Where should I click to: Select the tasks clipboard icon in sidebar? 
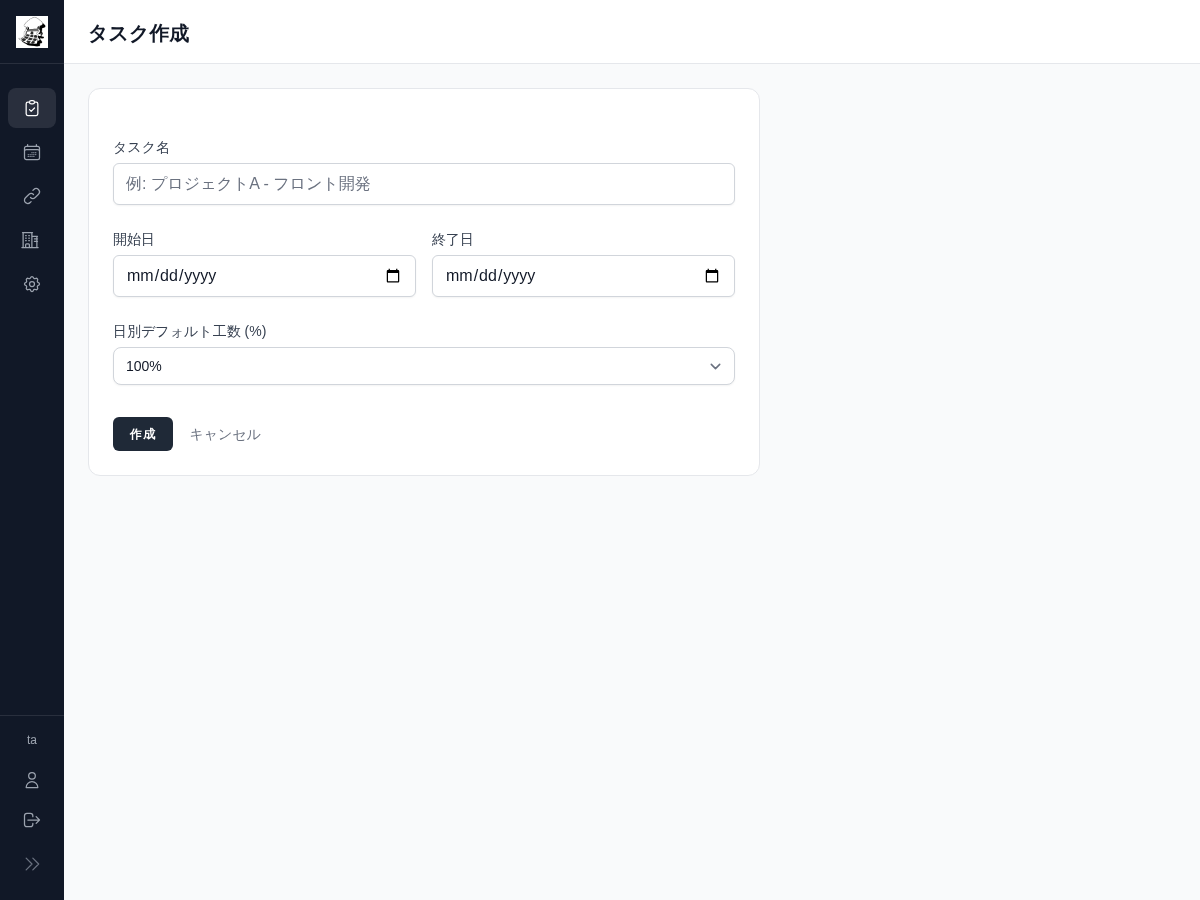pos(32,108)
